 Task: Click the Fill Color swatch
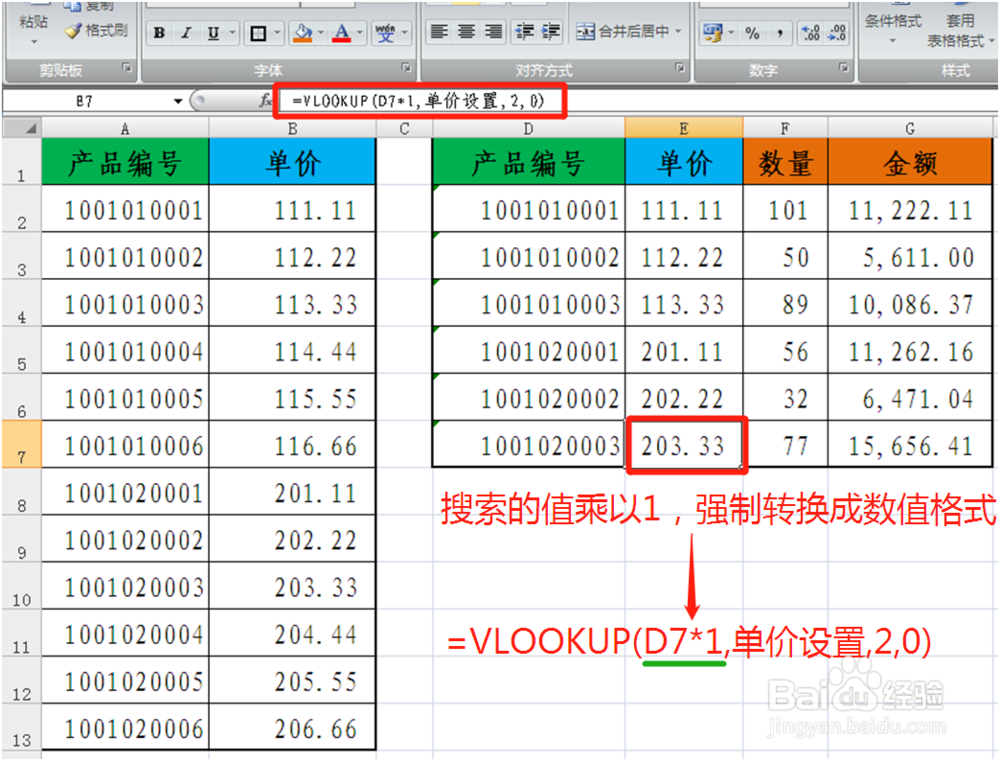click(x=305, y=32)
